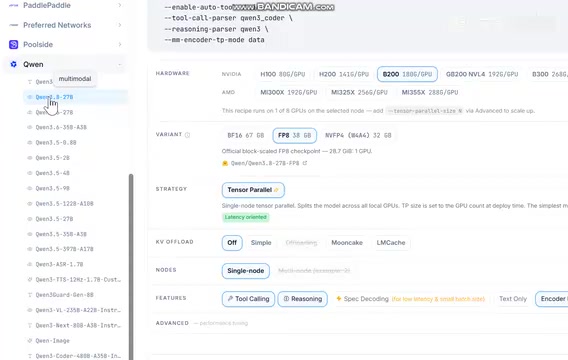Expand the Poolside provider chevron

pos(120,45)
